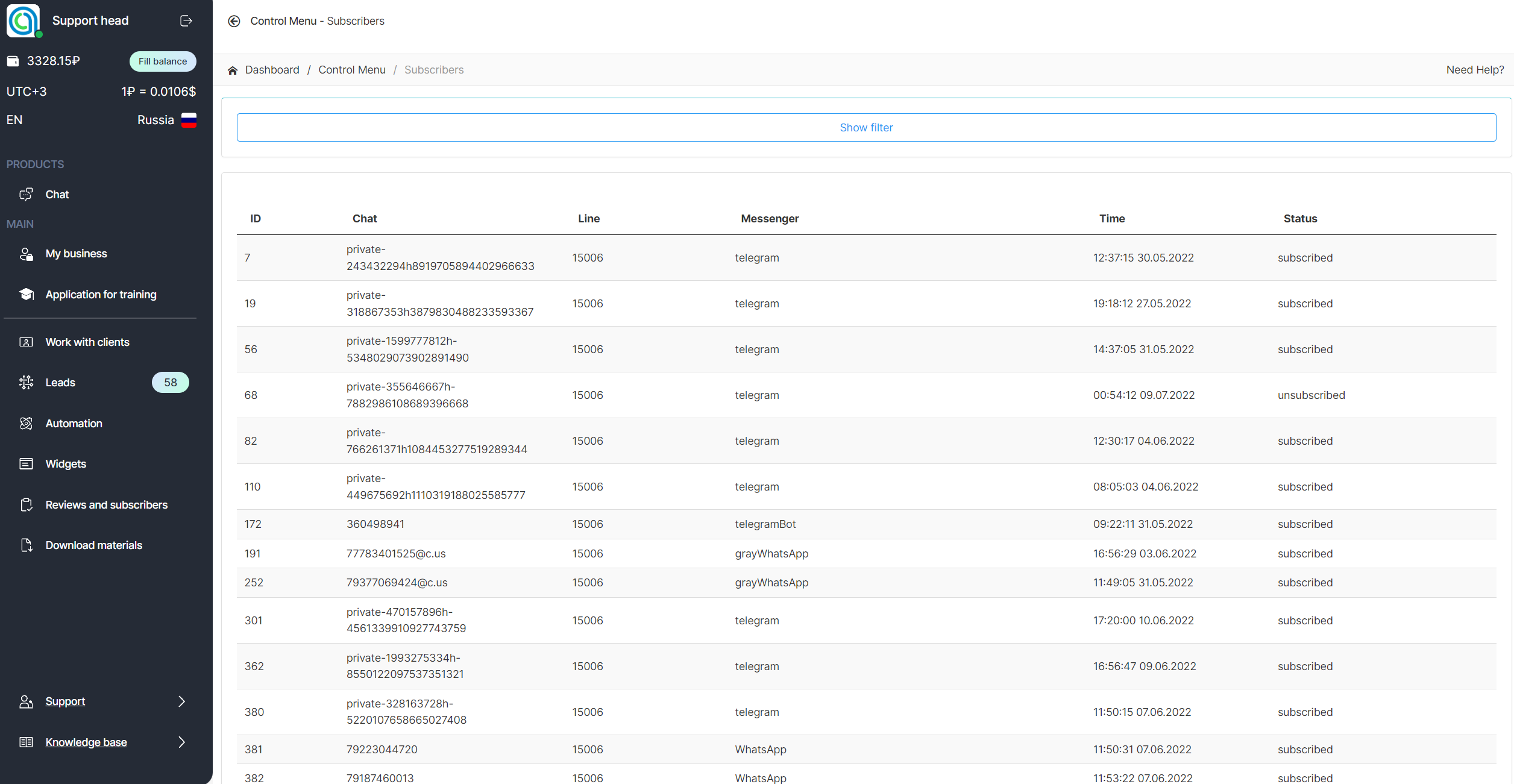Click the Show filter button
1514x784 pixels.
(x=866, y=127)
